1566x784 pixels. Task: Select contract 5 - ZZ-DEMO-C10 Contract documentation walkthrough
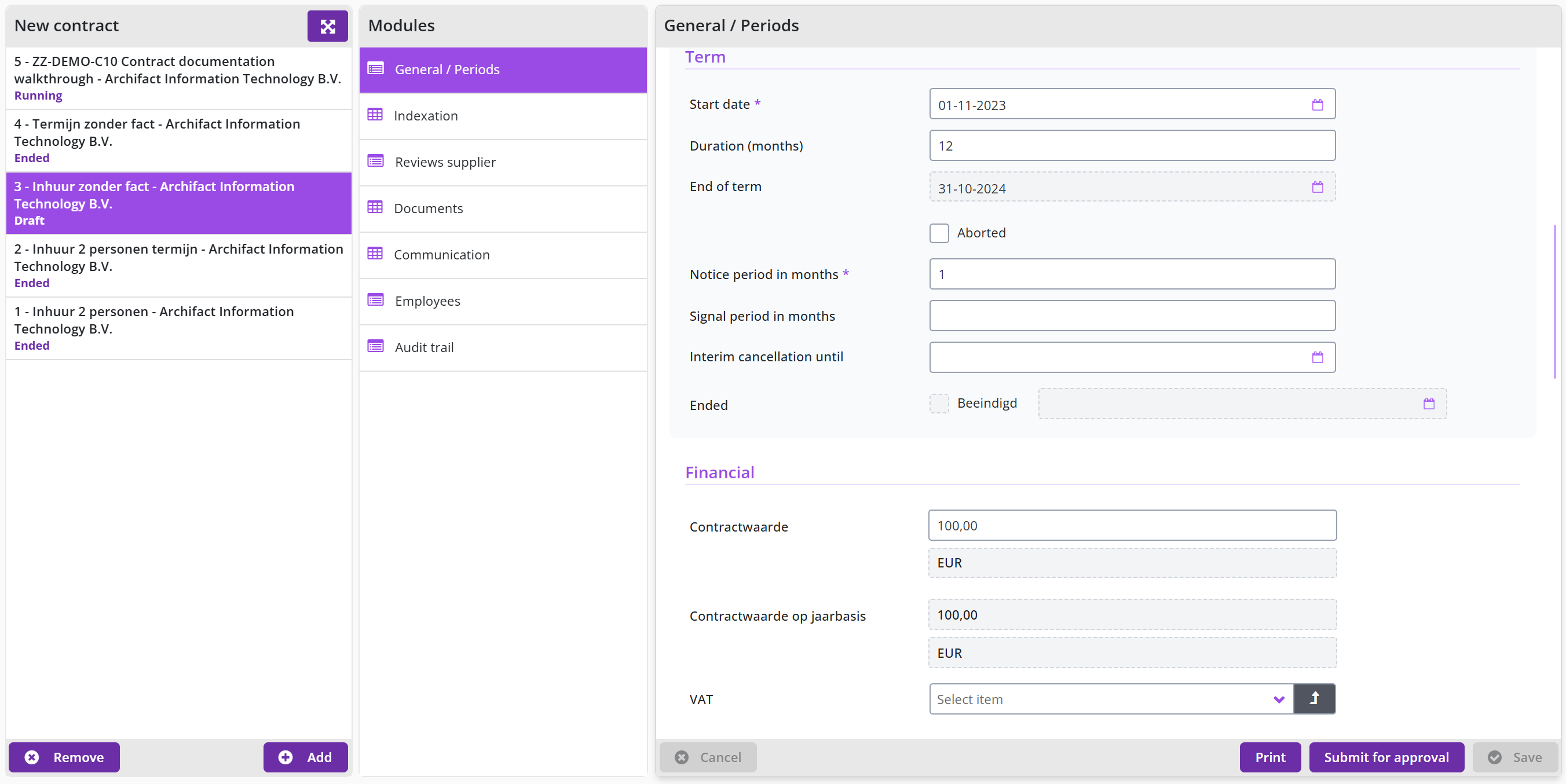(x=179, y=78)
